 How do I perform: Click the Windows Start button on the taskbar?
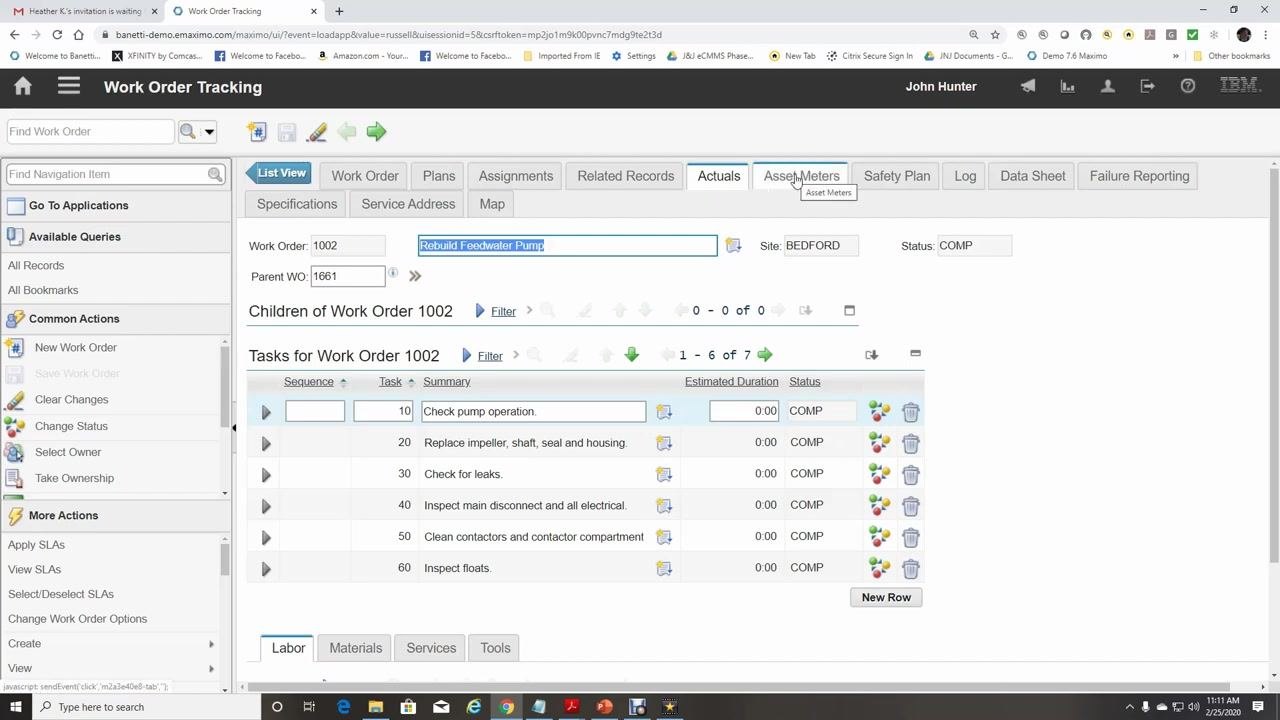pos(17,707)
